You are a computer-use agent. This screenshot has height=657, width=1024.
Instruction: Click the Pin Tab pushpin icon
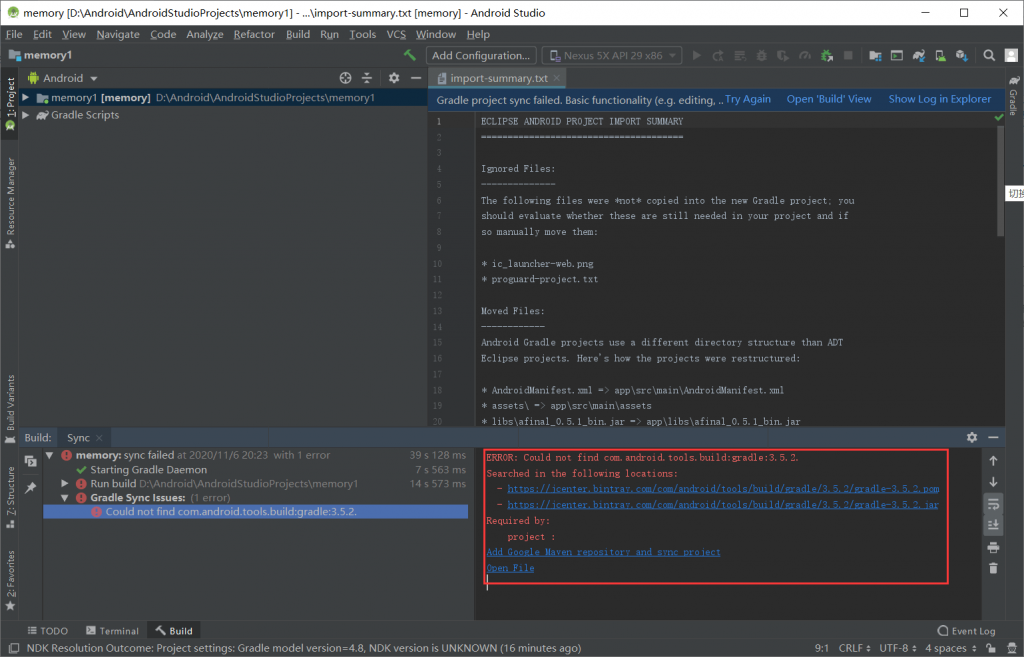point(30,488)
